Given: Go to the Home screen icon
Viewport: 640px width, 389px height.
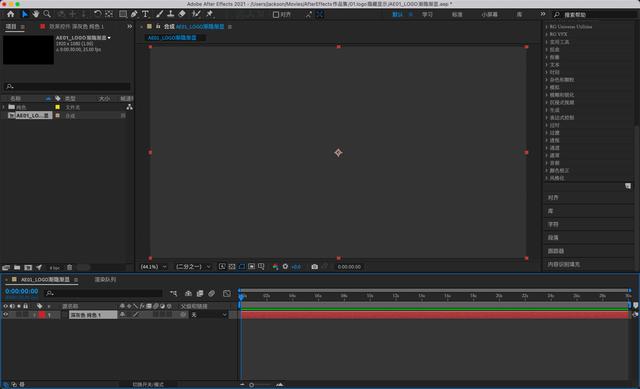Looking at the screenshot, I should pyautogui.click(x=11, y=14).
